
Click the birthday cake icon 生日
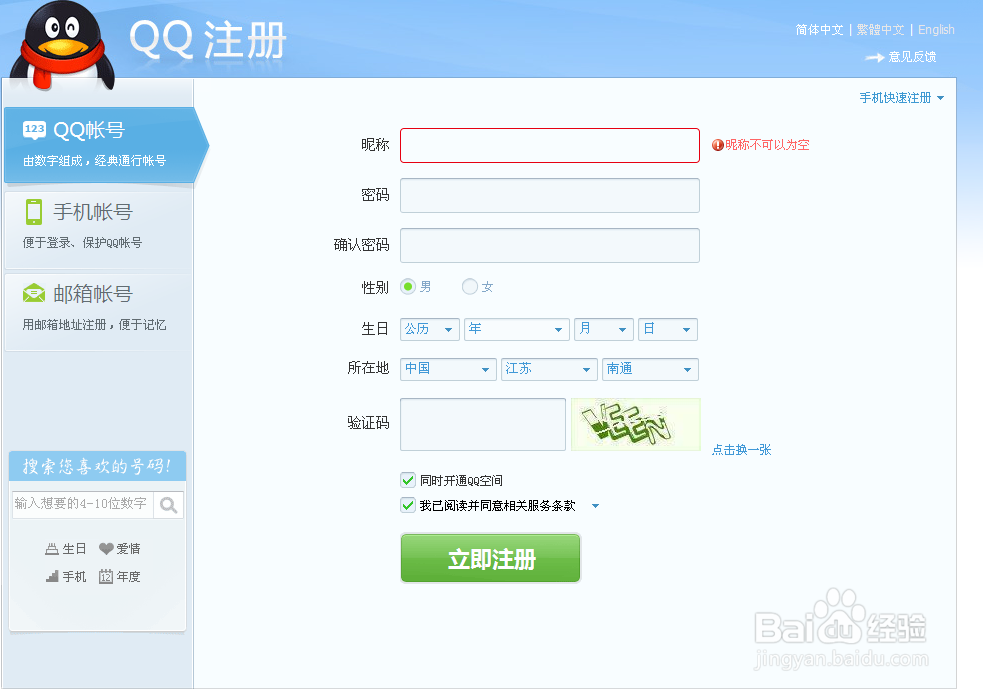[52, 549]
